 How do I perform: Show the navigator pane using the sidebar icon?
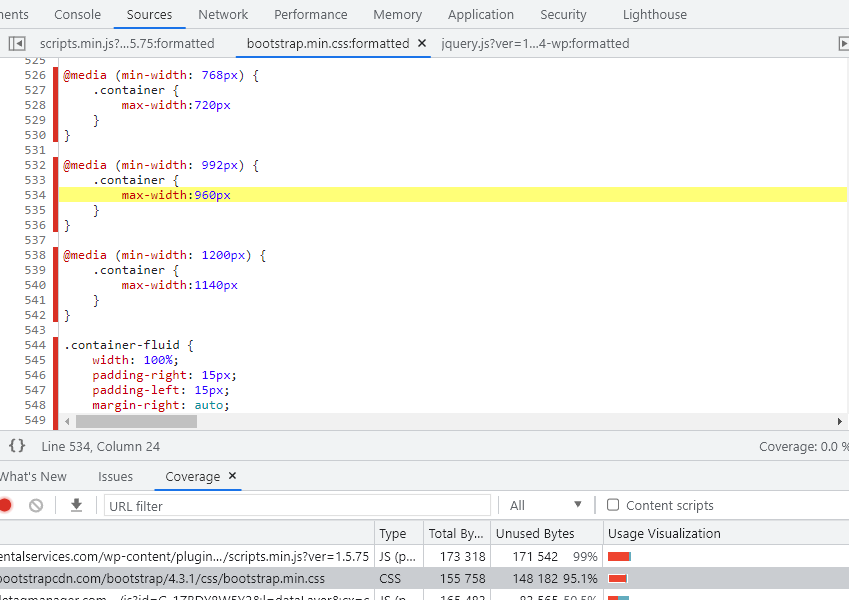pos(17,43)
